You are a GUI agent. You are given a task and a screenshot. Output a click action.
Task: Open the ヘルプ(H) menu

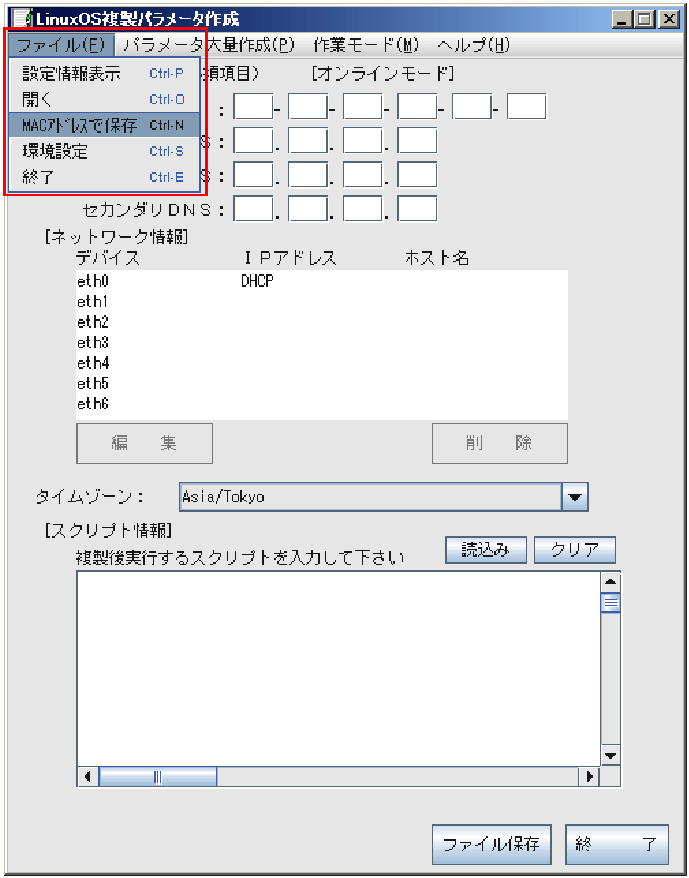tap(473, 45)
